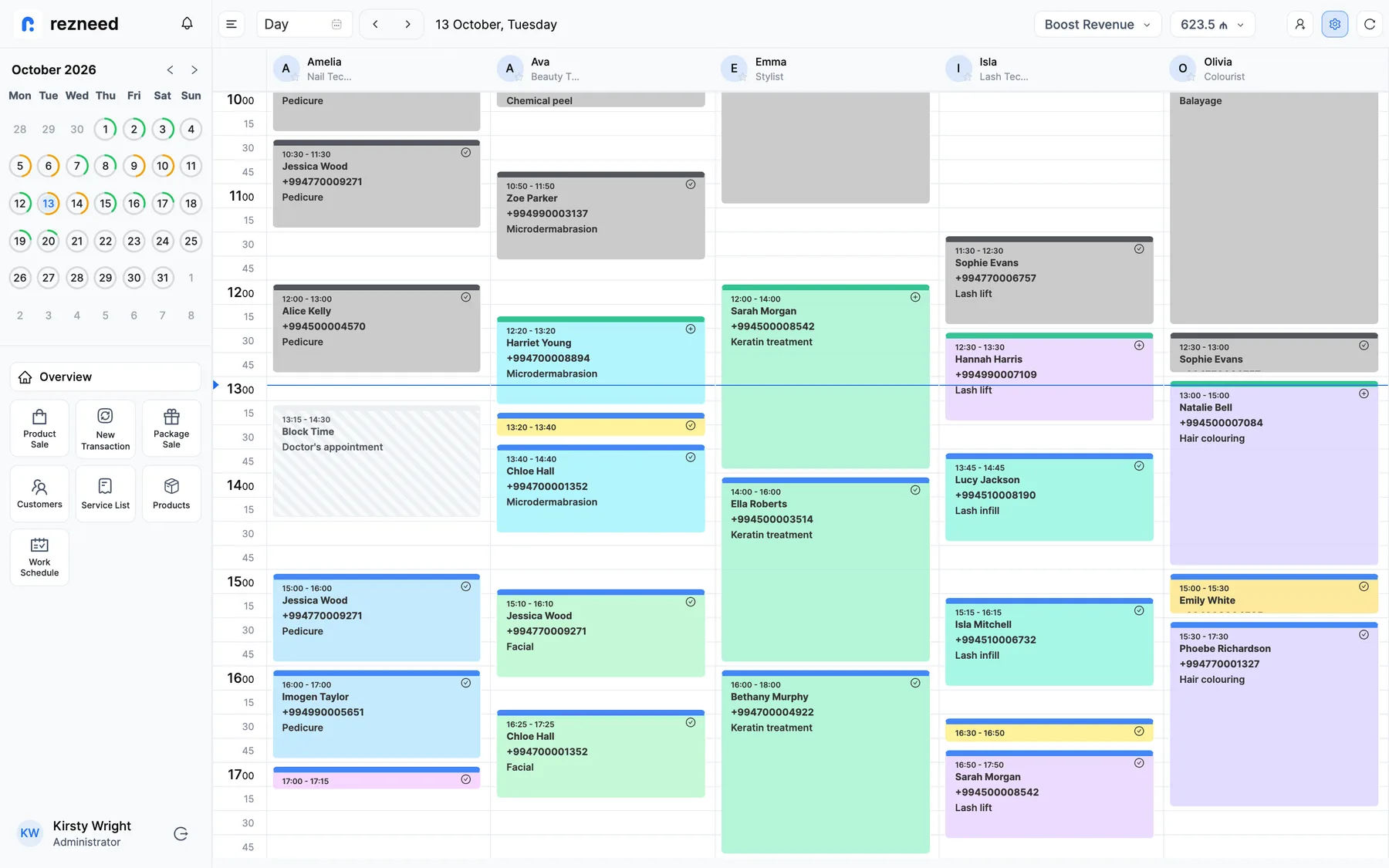
Task: Expand the Boost Revenue dropdown
Action: [1097, 24]
